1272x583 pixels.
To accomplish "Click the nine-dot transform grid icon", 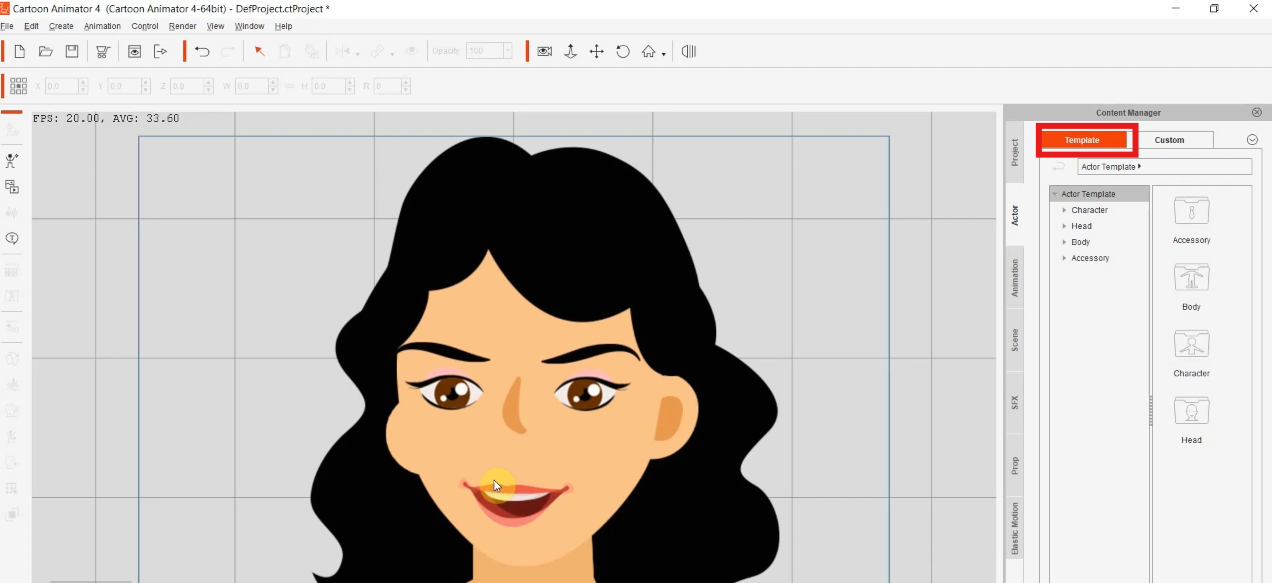I will tap(18, 86).
